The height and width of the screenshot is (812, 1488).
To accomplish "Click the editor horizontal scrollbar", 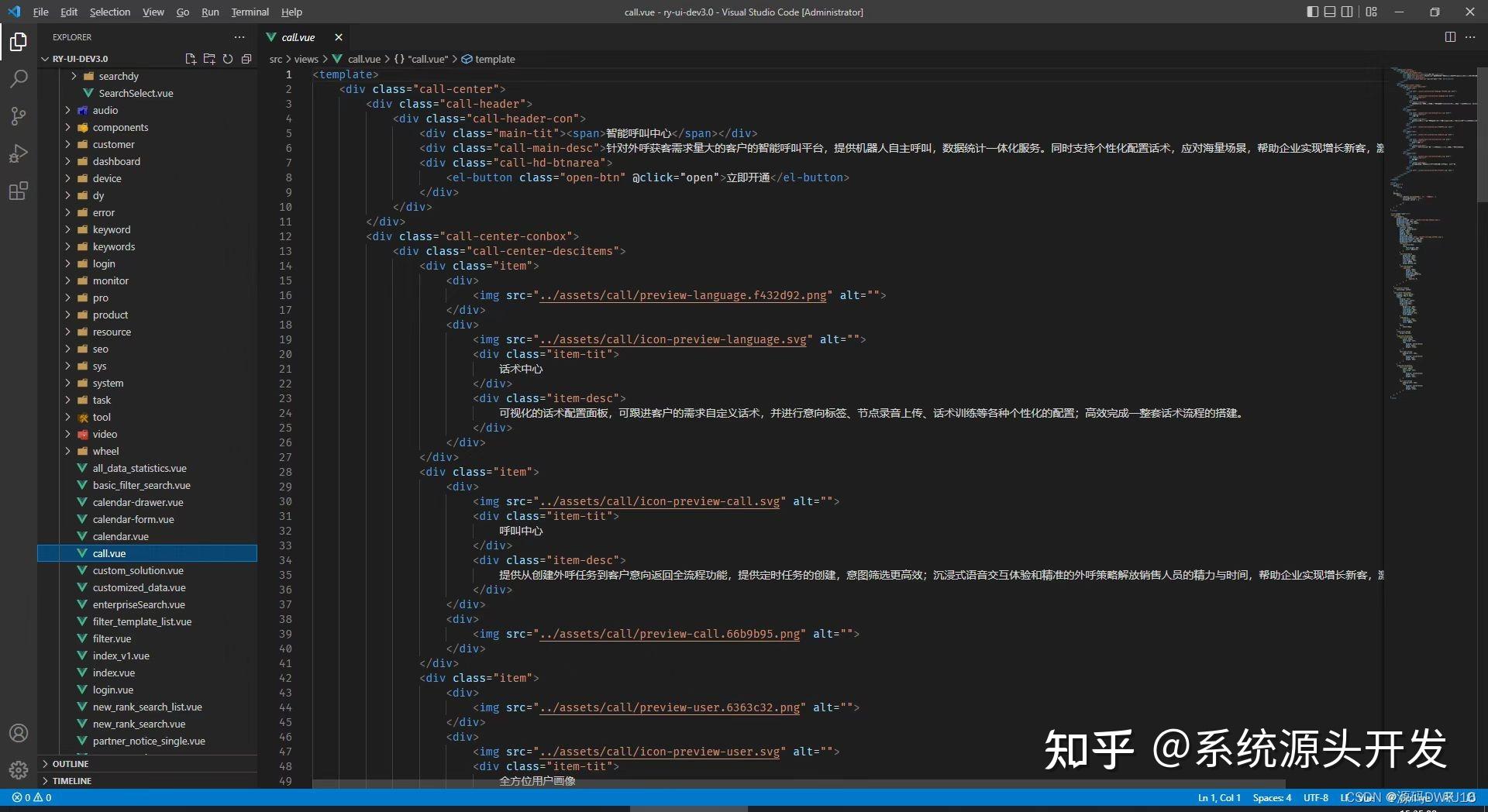I will coord(799,784).
